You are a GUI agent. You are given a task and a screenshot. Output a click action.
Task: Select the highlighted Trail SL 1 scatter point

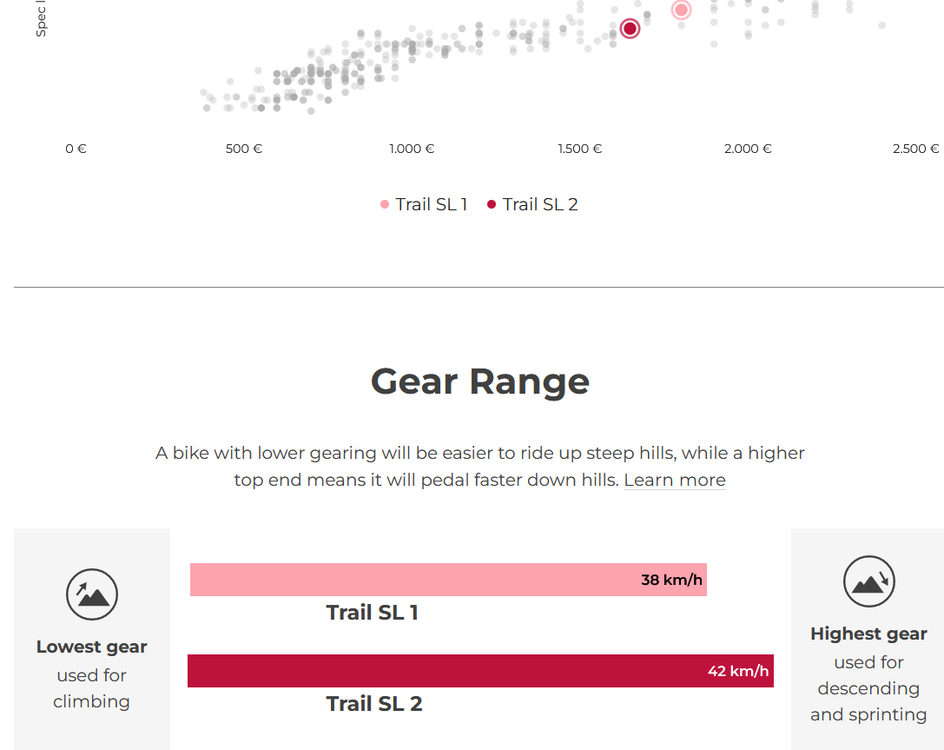coord(681,10)
